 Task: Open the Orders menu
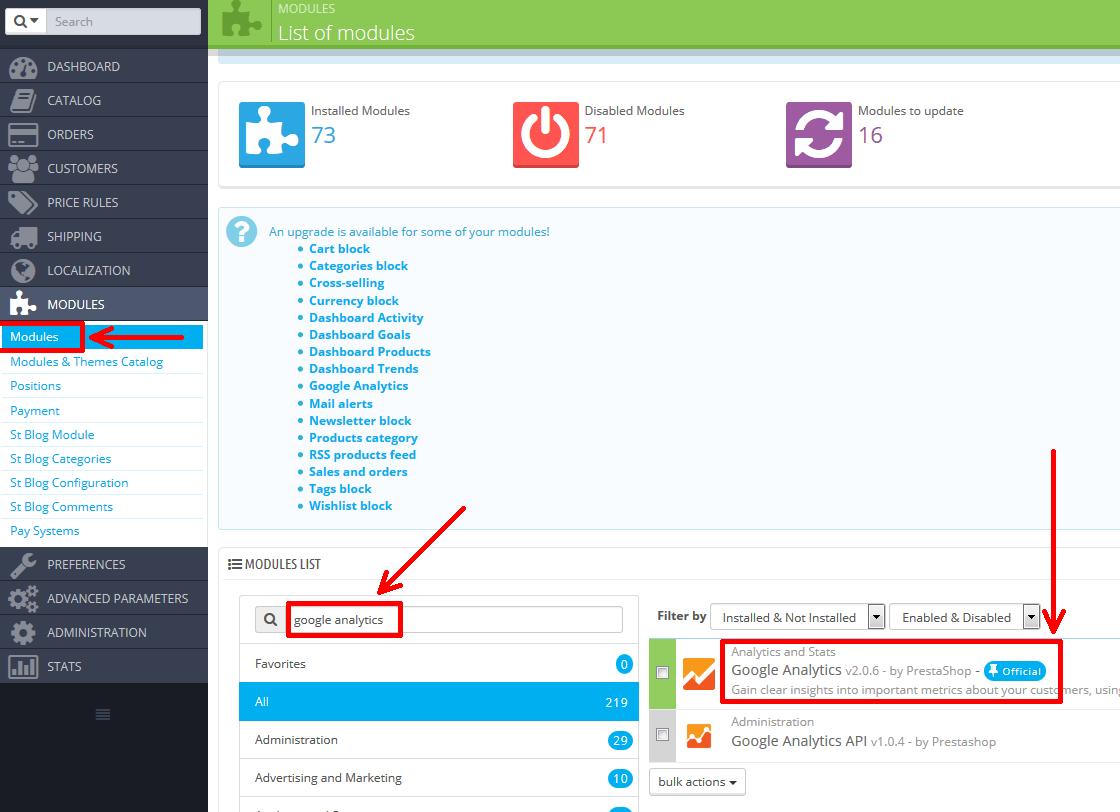click(104, 134)
